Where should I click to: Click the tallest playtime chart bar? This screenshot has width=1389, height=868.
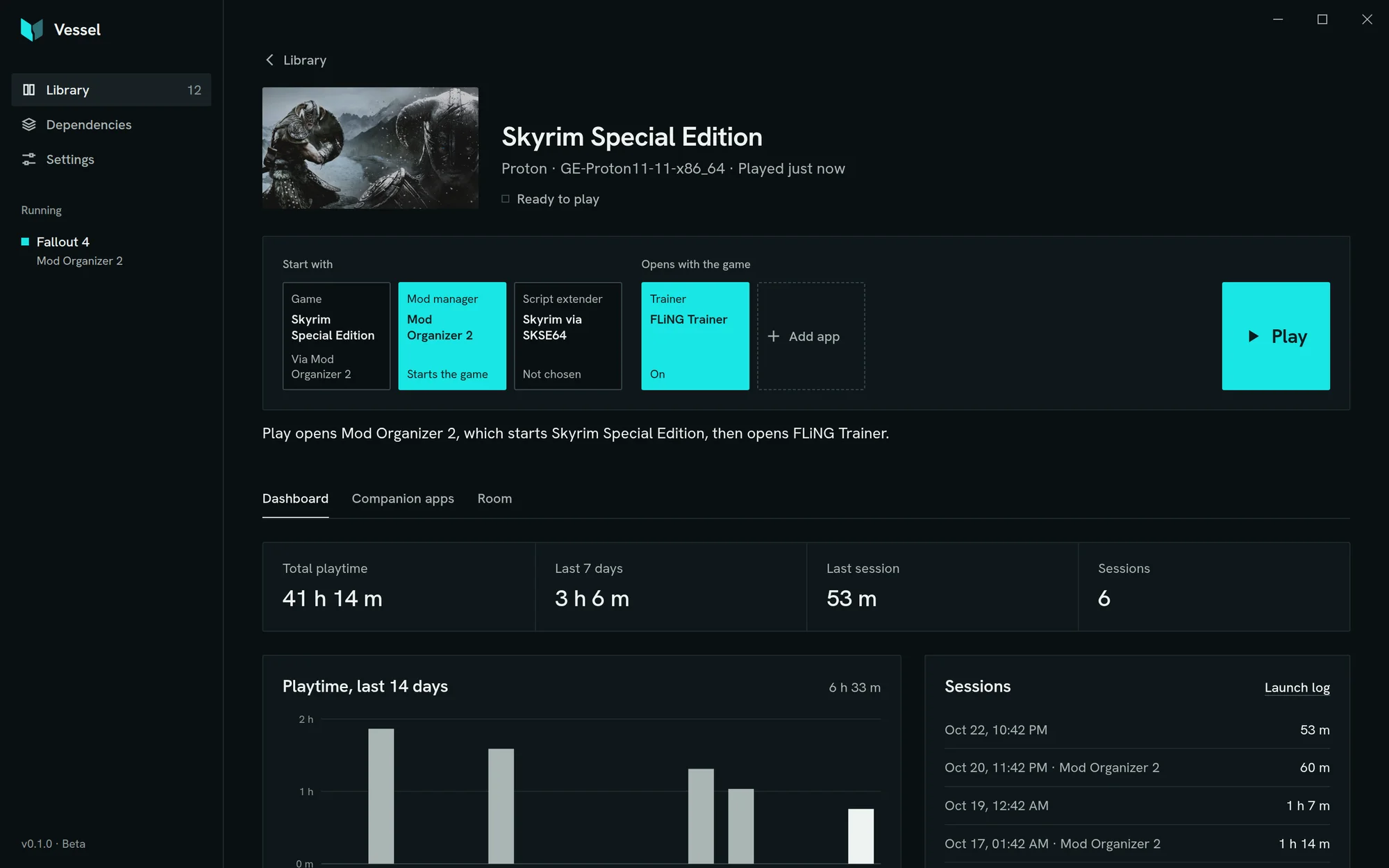381,796
